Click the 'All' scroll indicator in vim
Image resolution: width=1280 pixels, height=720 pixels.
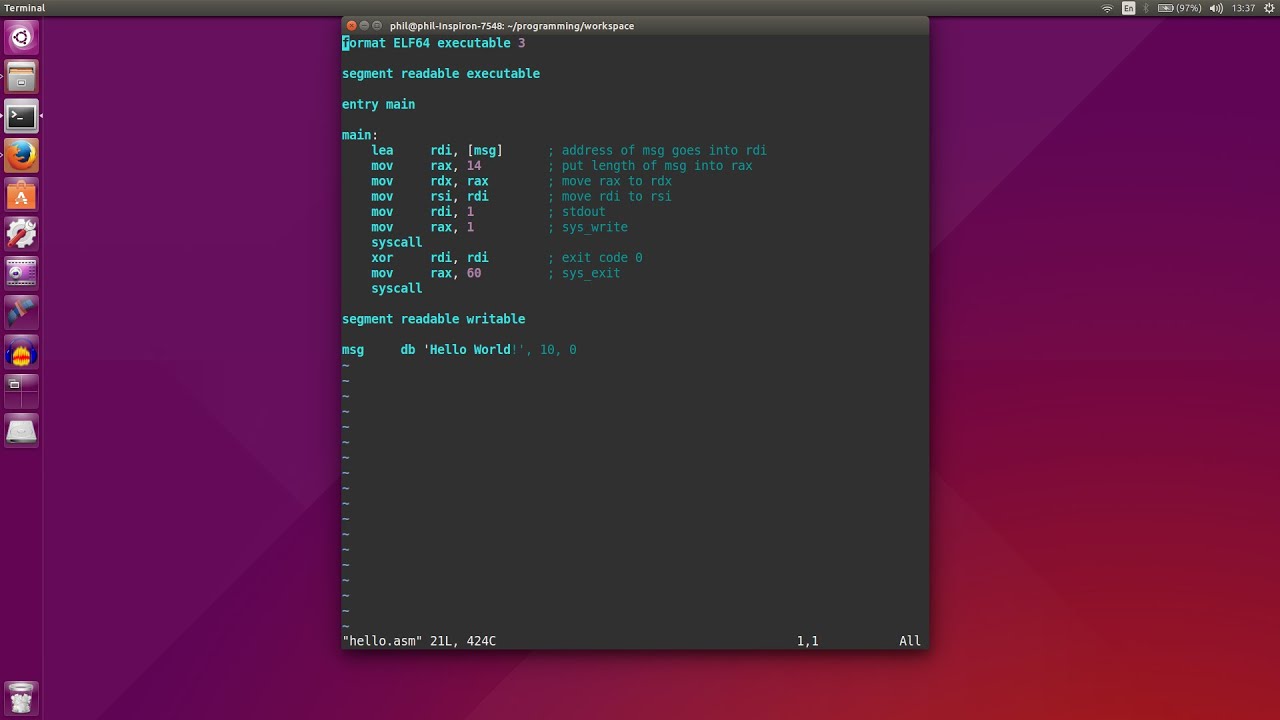[910, 641]
